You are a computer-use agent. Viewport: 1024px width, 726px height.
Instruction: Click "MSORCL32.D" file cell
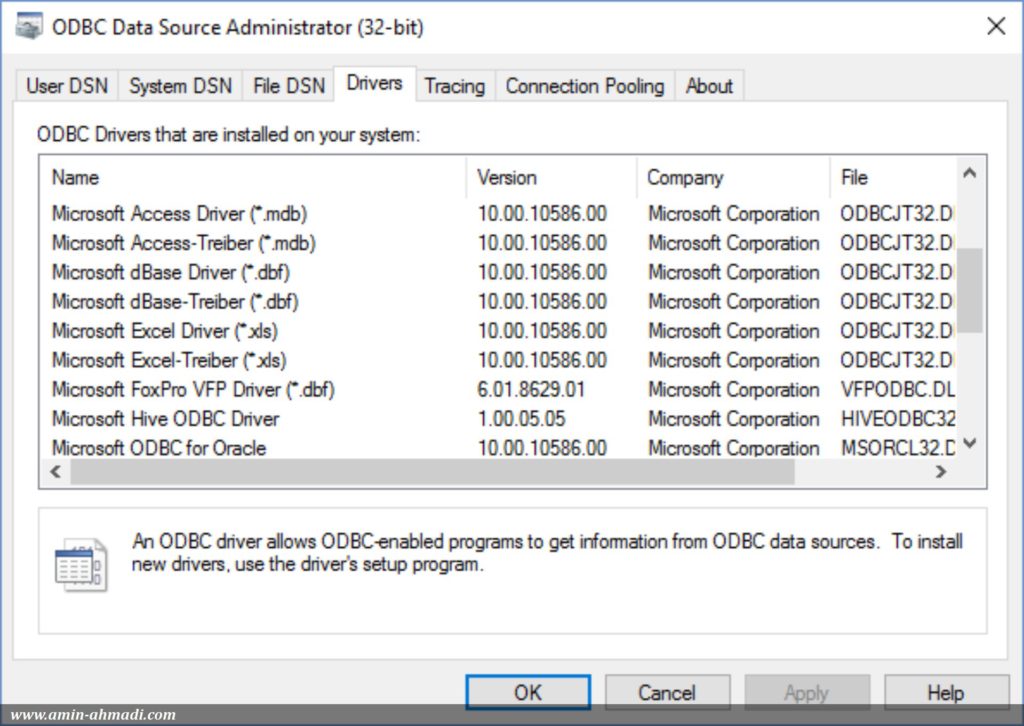tap(898, 448)
